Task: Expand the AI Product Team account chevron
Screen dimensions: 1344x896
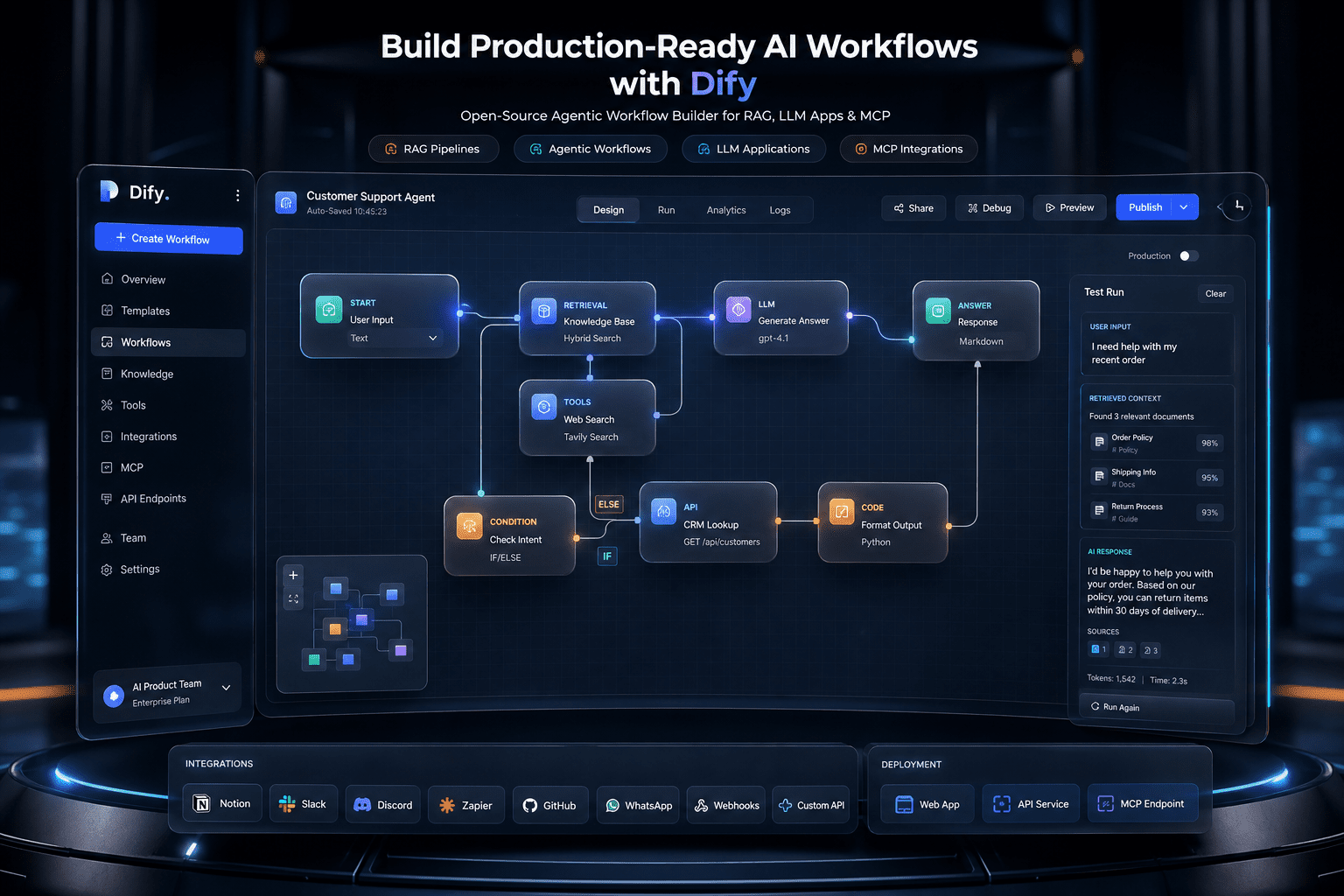Action: click(226, 688)
